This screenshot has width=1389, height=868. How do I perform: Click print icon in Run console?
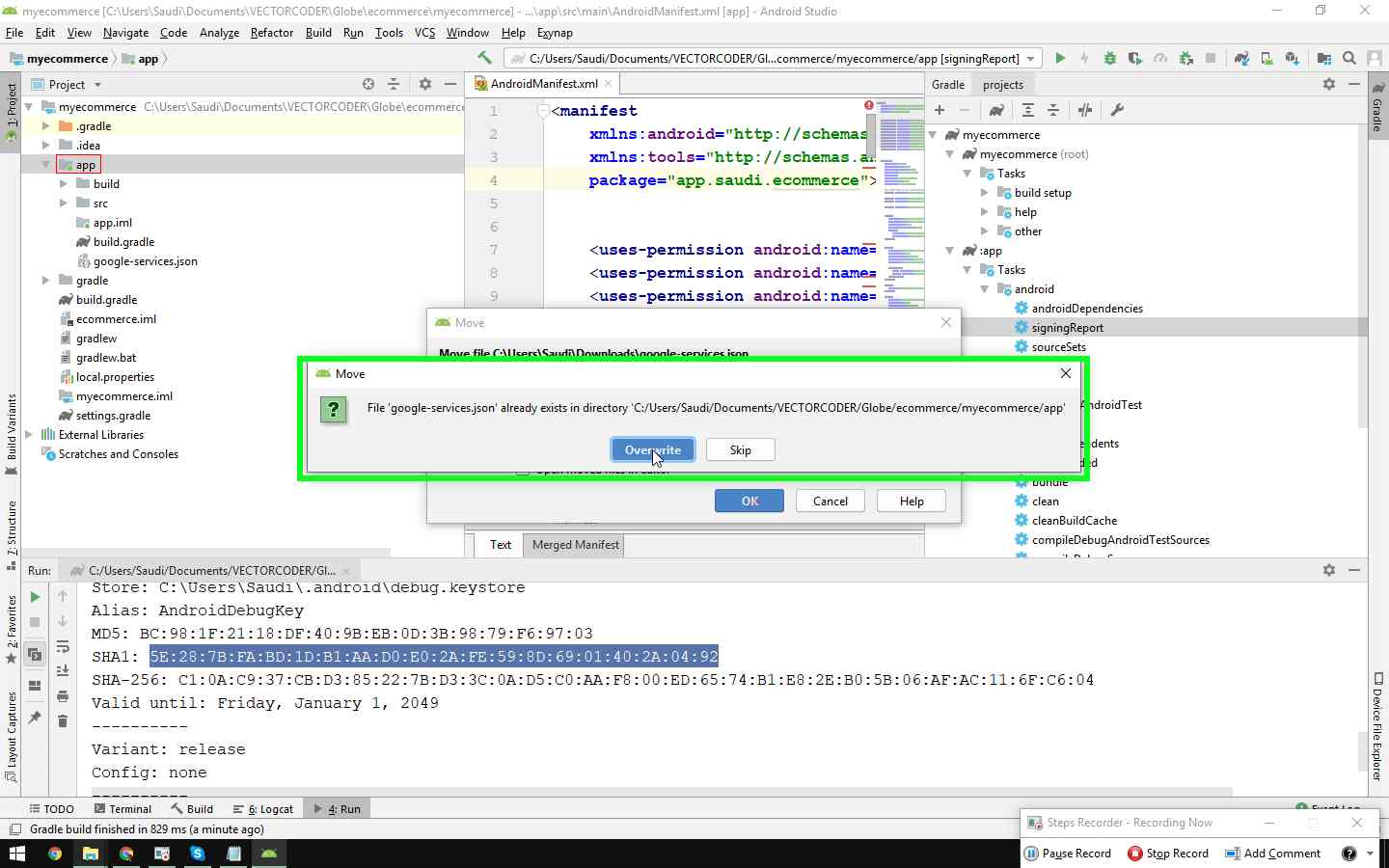point(63,695)
